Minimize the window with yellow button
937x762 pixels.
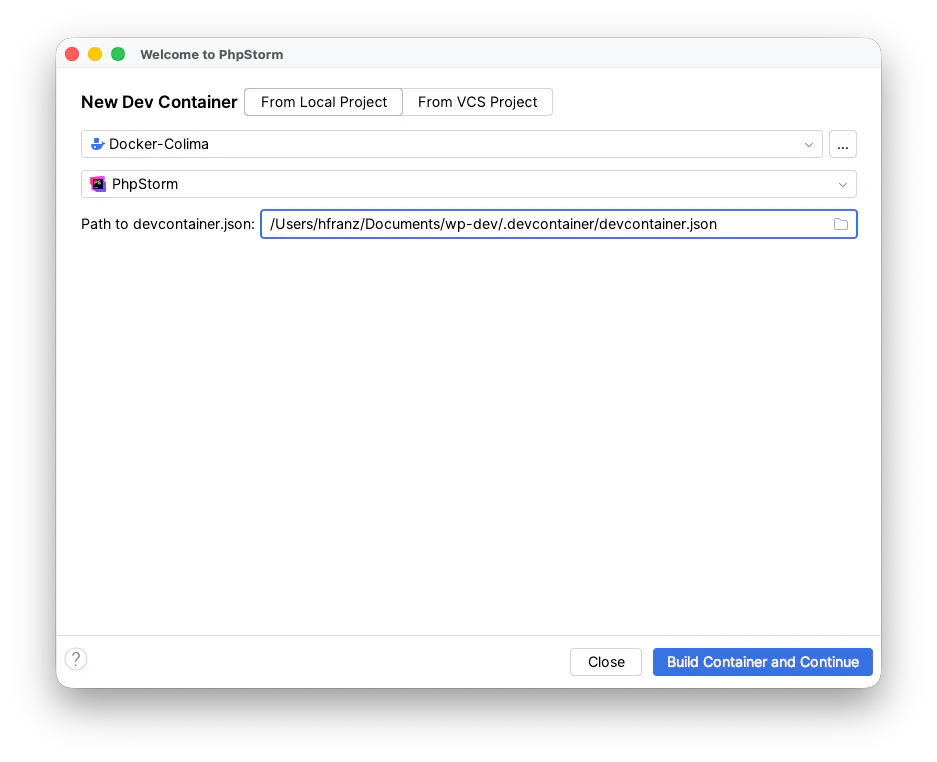pos(95,54)
